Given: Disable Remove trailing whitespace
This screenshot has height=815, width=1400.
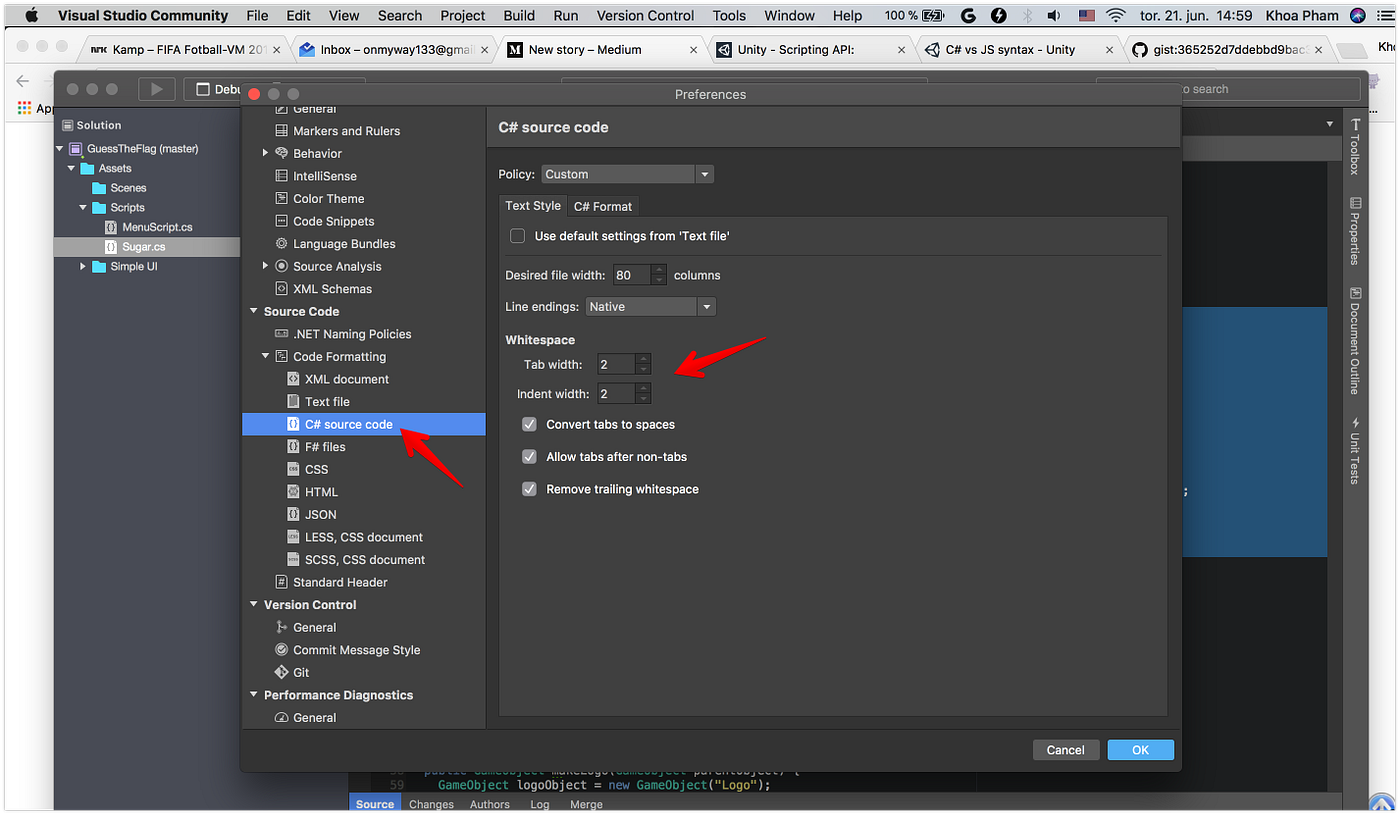Looking at the screenshot, I should [529, 488].
